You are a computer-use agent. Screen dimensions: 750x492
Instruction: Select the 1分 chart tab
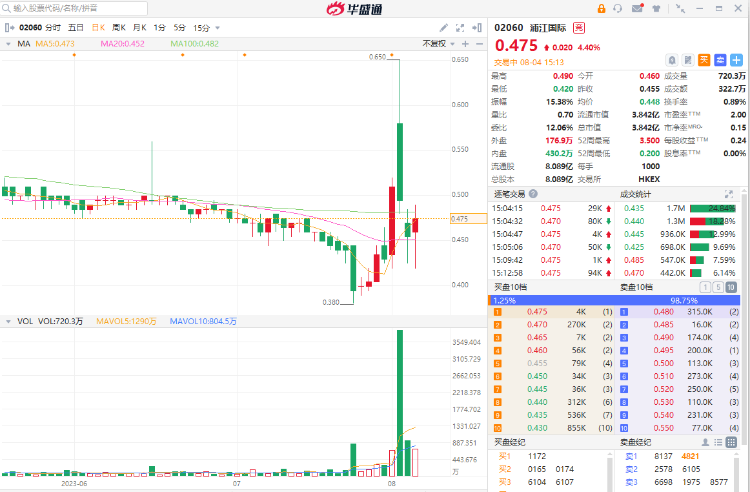(x=159, y=28)
